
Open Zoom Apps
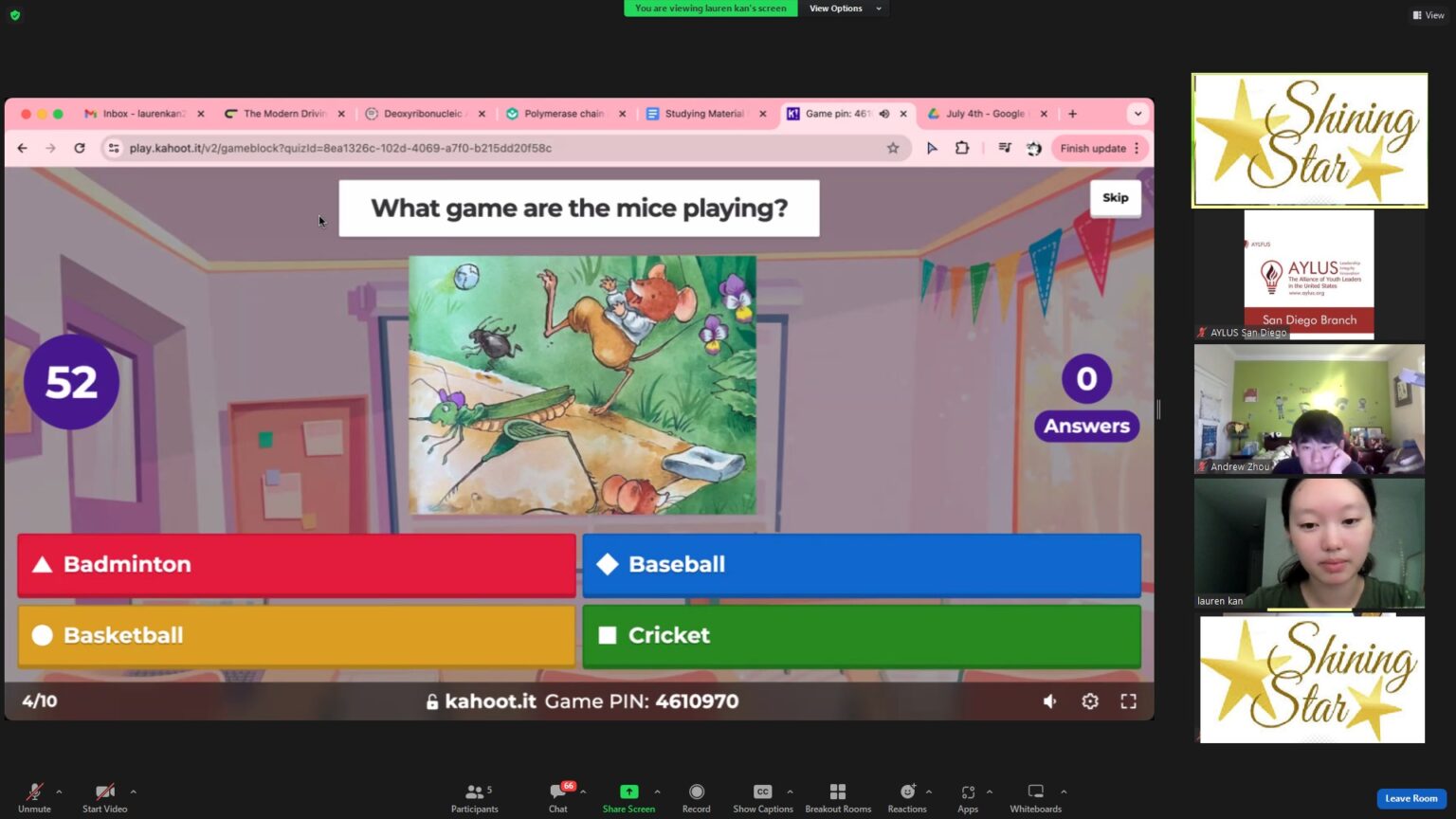968,798
